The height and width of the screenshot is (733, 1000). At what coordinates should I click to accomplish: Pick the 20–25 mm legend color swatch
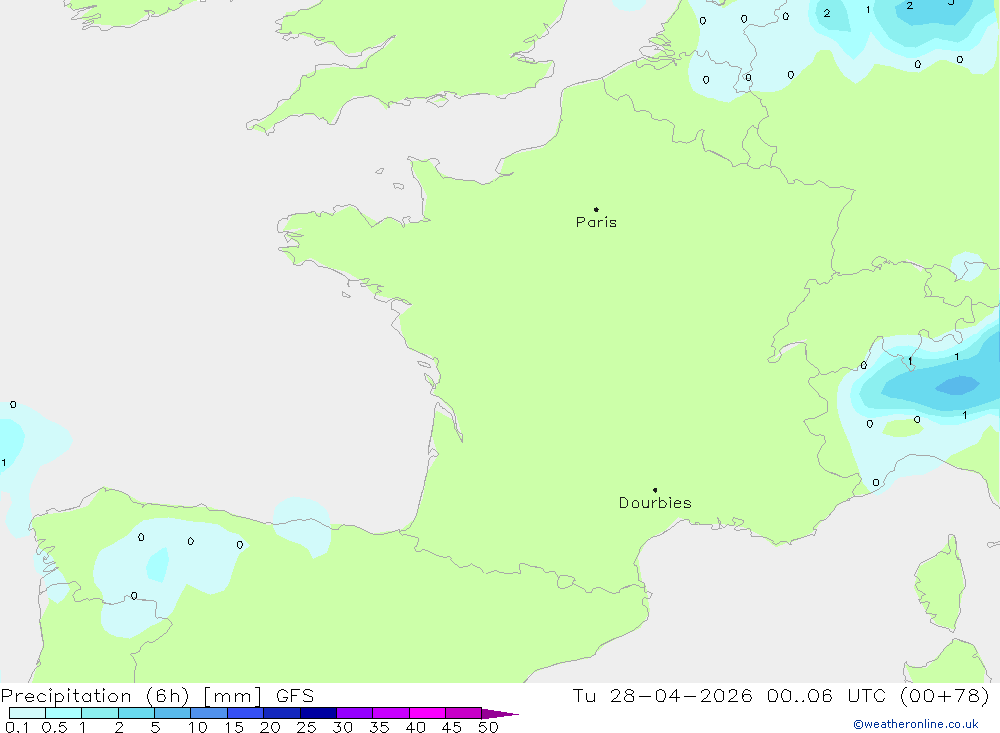tap(282, 713)
